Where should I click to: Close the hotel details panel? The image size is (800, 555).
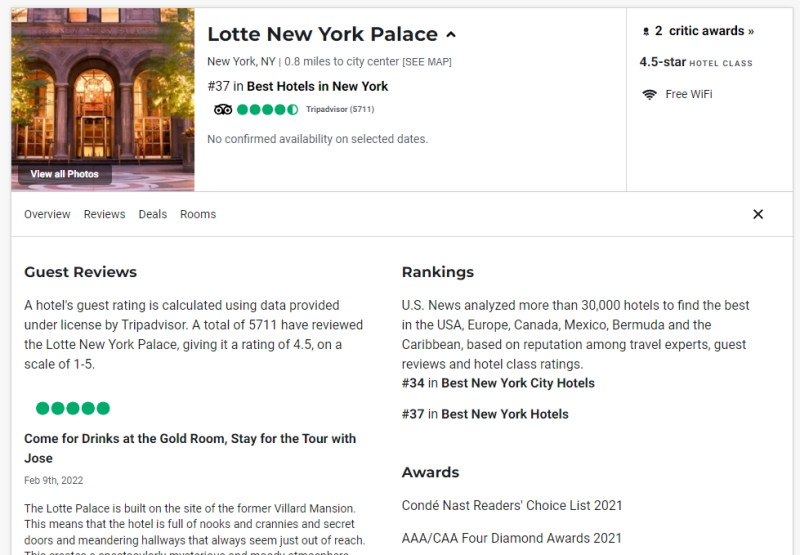(x=758, y=214)
